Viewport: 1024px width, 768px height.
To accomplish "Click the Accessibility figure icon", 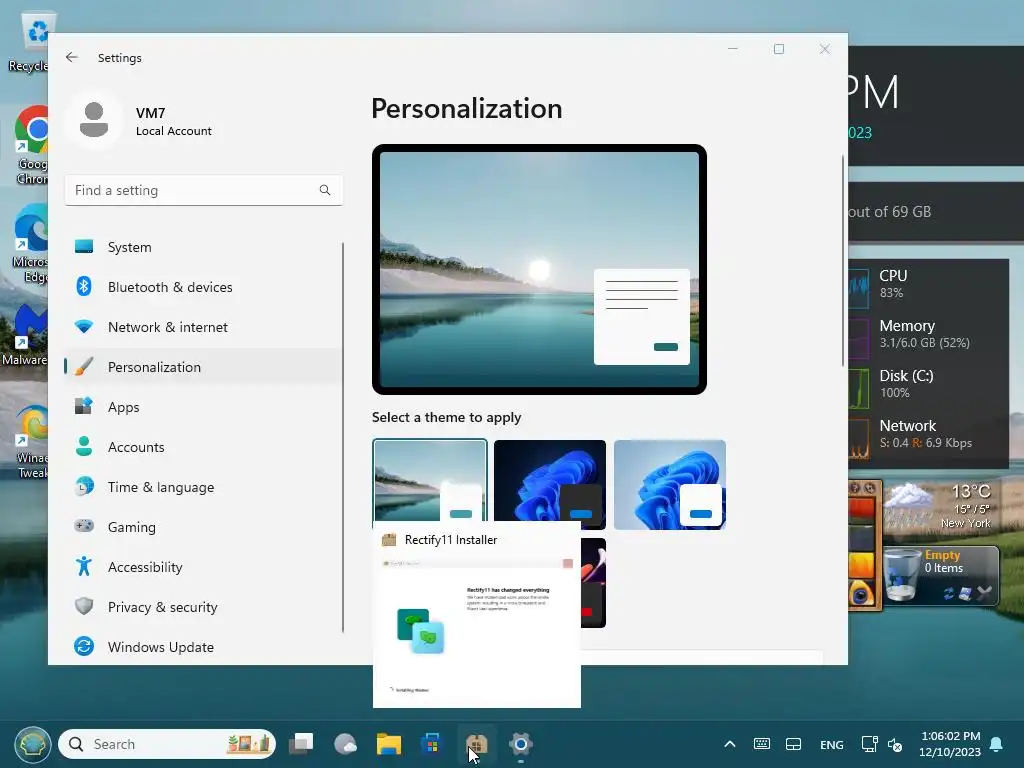I will pos(84,566).
